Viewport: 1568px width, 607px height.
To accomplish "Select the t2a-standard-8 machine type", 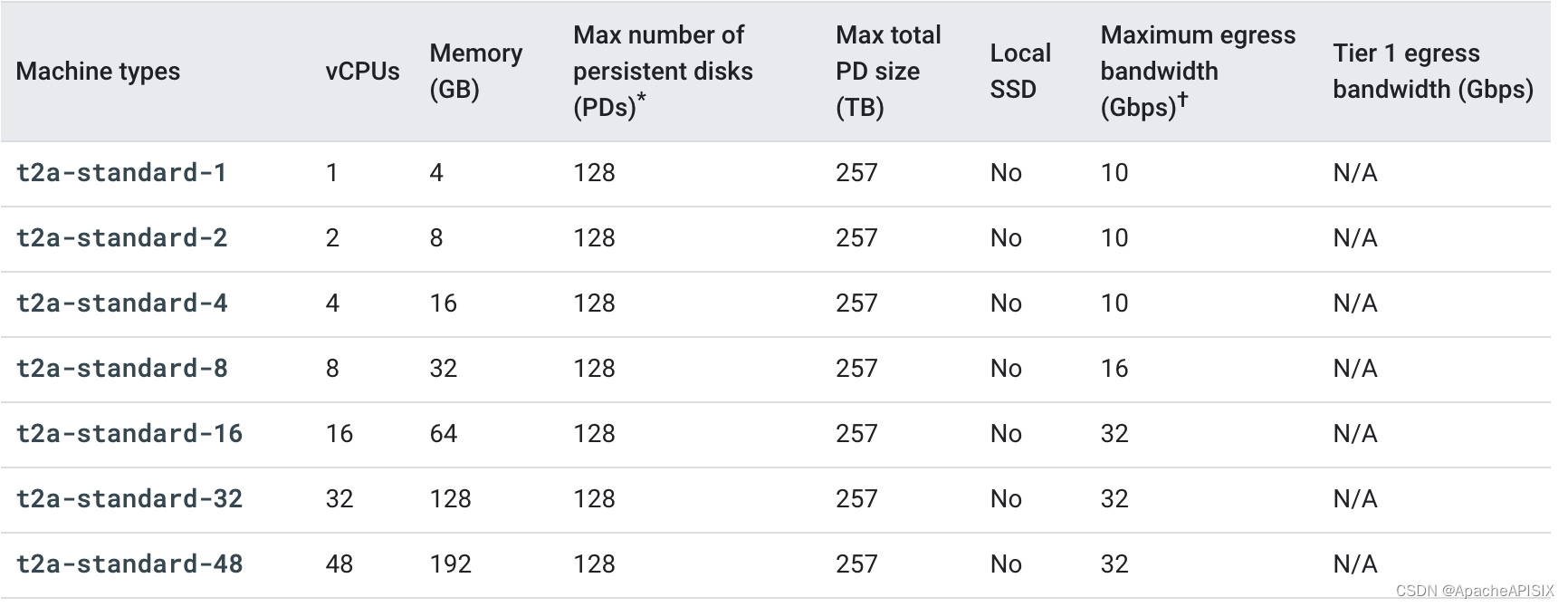I will point(121,368).
